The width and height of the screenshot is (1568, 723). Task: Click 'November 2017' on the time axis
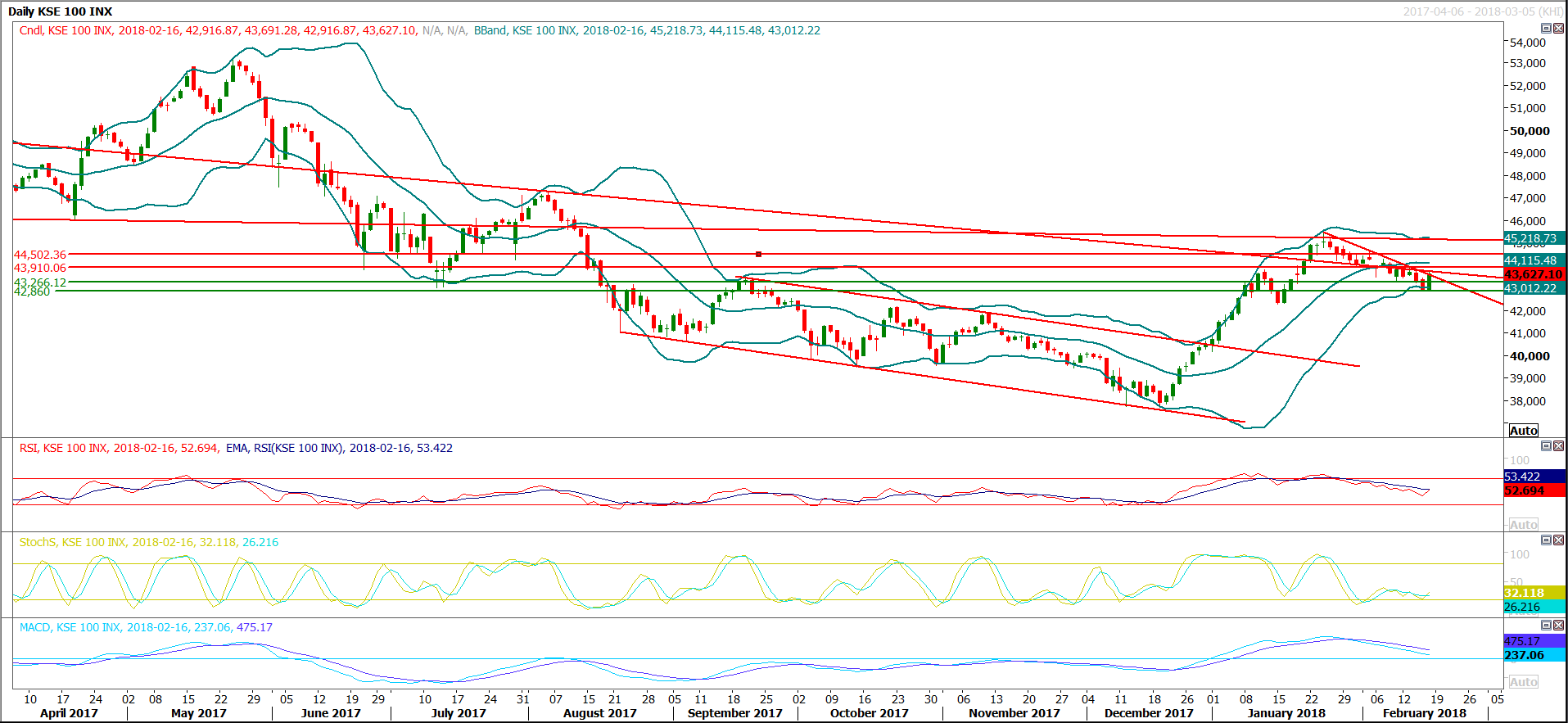(x=1014, y=713)
